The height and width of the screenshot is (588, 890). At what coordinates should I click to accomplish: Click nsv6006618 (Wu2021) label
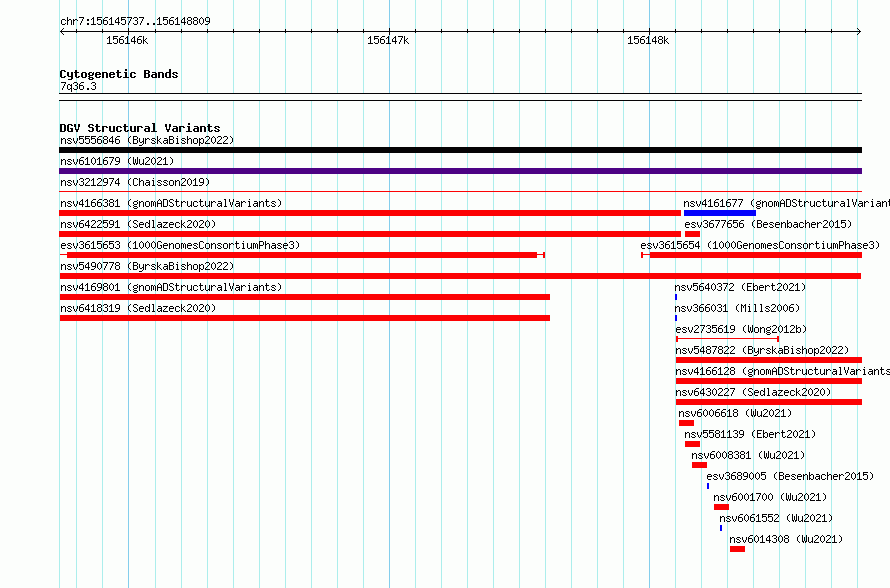pos(735,413)
